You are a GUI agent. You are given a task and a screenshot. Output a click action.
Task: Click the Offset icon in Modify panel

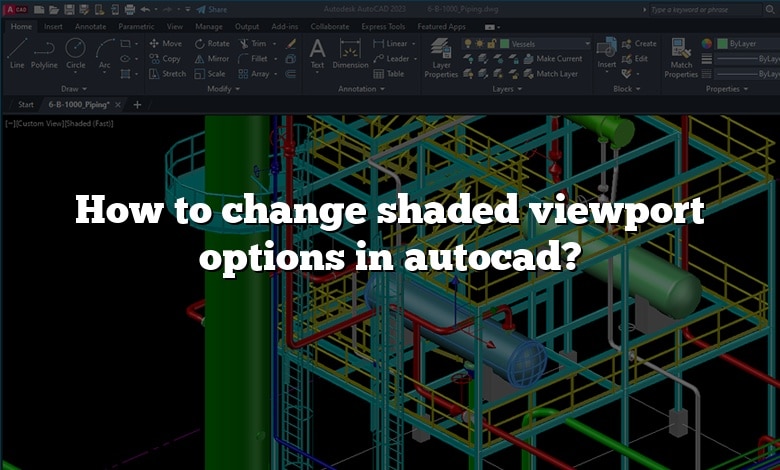(291, 74)
